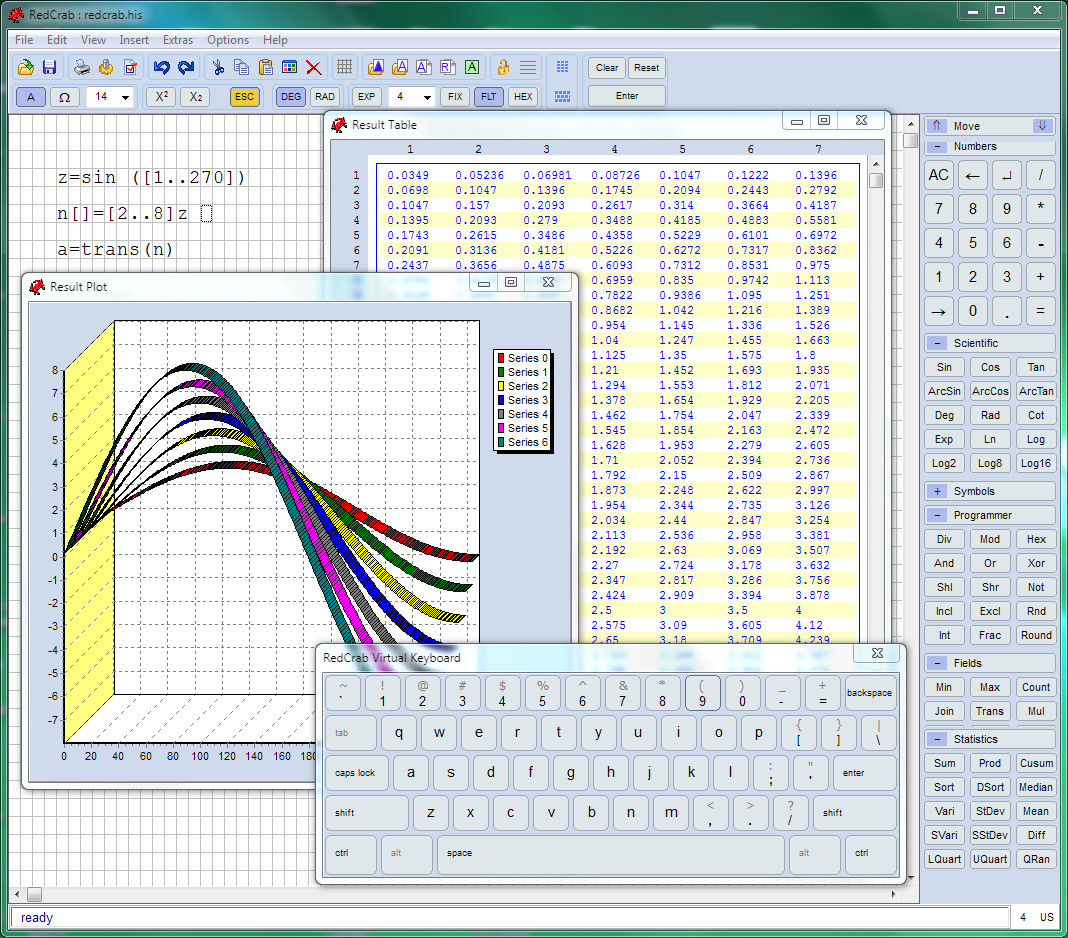
Task: Collapse the Statistics section
Action: pos(938,739)
